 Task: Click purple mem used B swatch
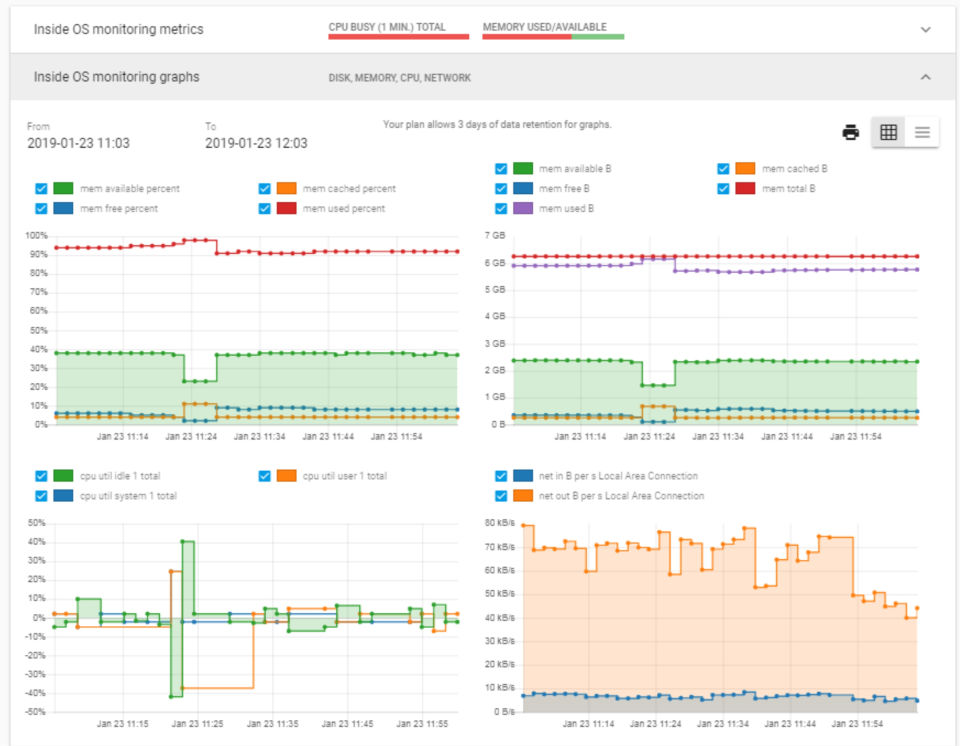[523, 208]
